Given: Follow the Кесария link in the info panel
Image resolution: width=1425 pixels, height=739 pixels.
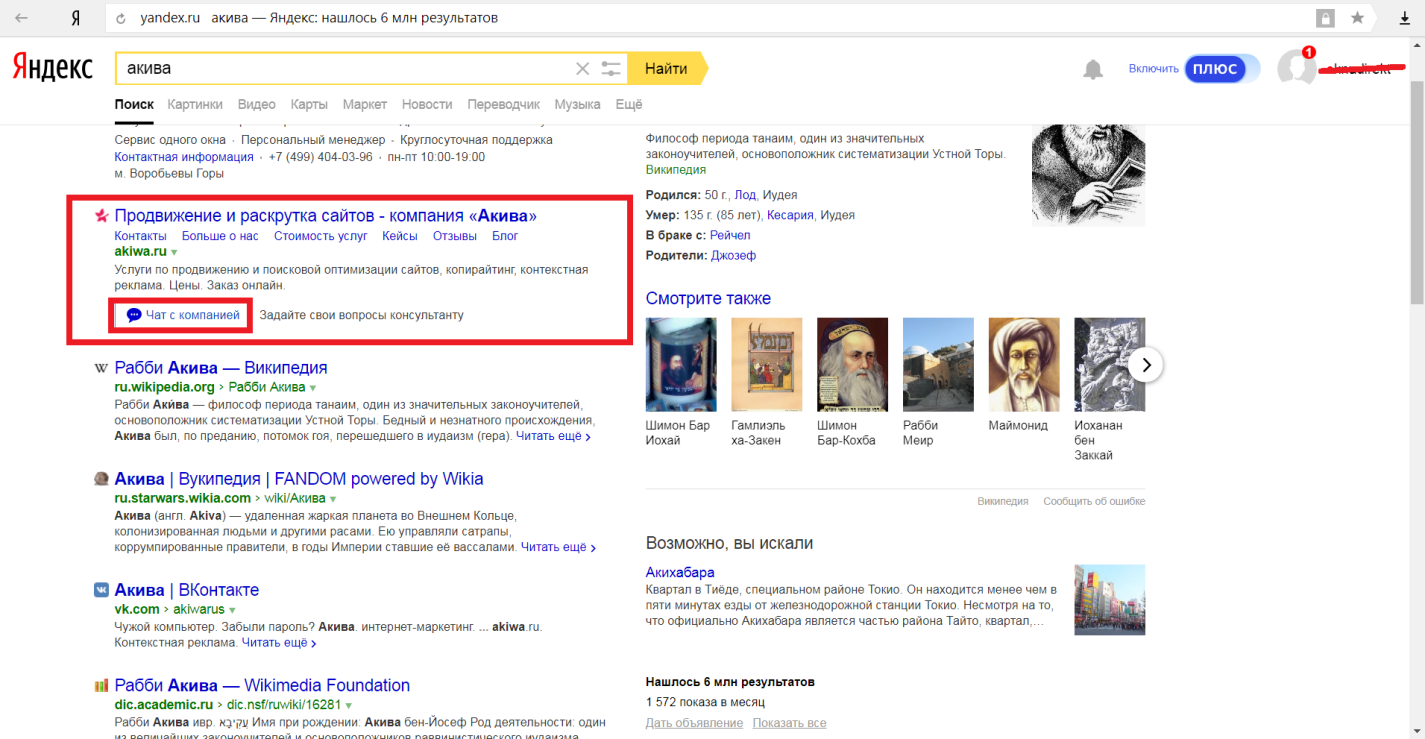Looking at the screenshot, I should tap(789, 215).
